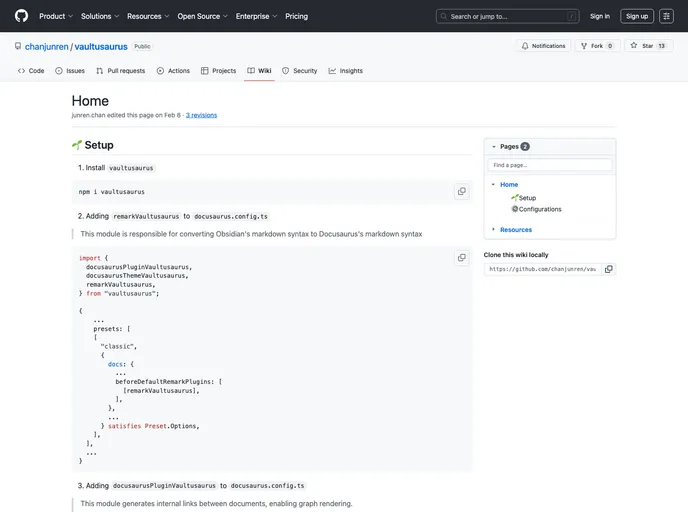Collapse the Pages panel
Image resolution: width=688 pixels, height=512 pixels.
coord(494,147)
